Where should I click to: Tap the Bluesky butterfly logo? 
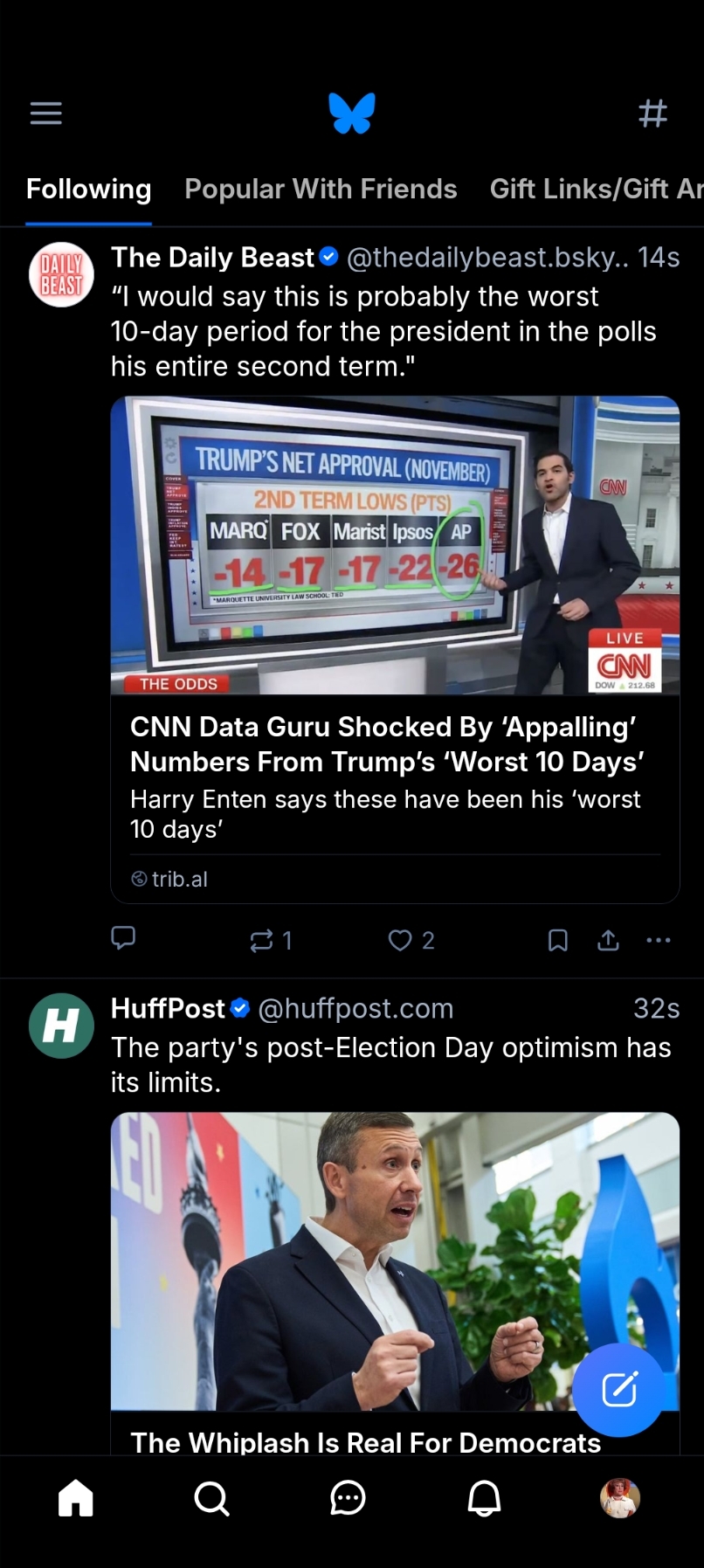click(x=352, y=113)
